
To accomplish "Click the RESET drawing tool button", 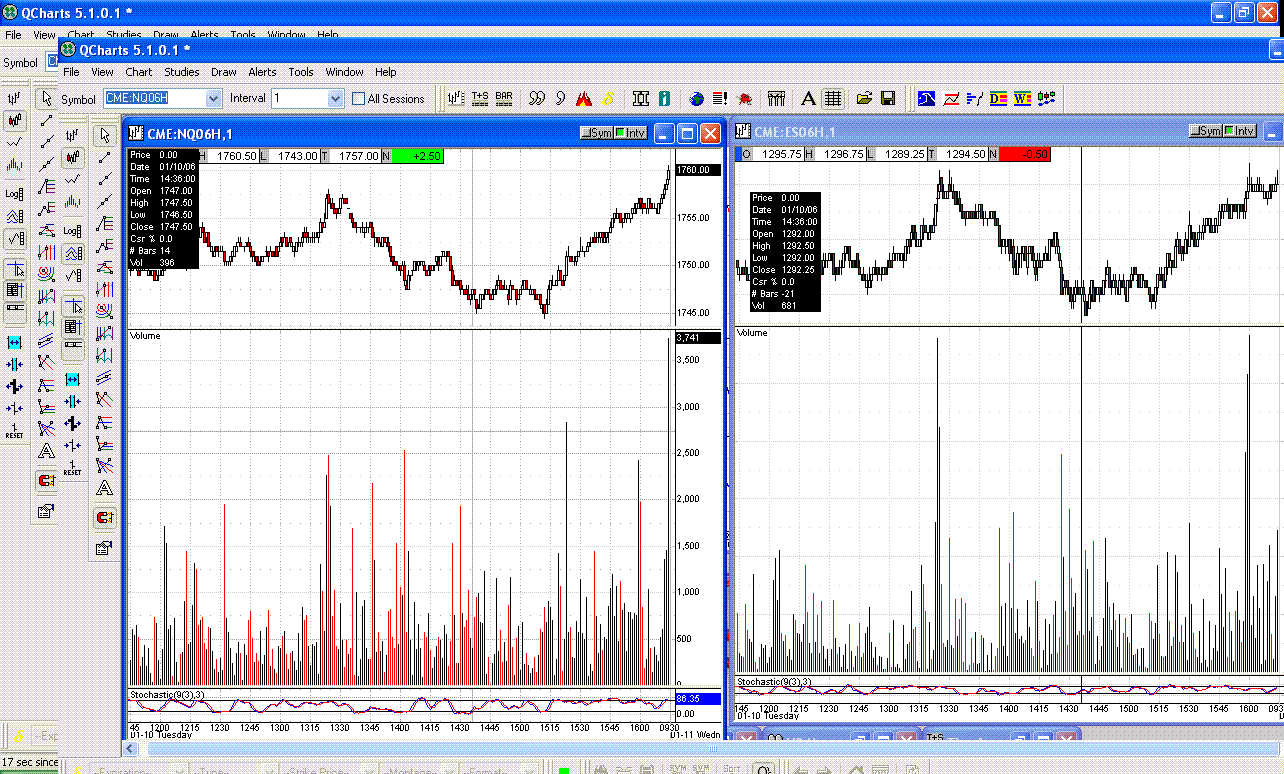I will (15, 431).
